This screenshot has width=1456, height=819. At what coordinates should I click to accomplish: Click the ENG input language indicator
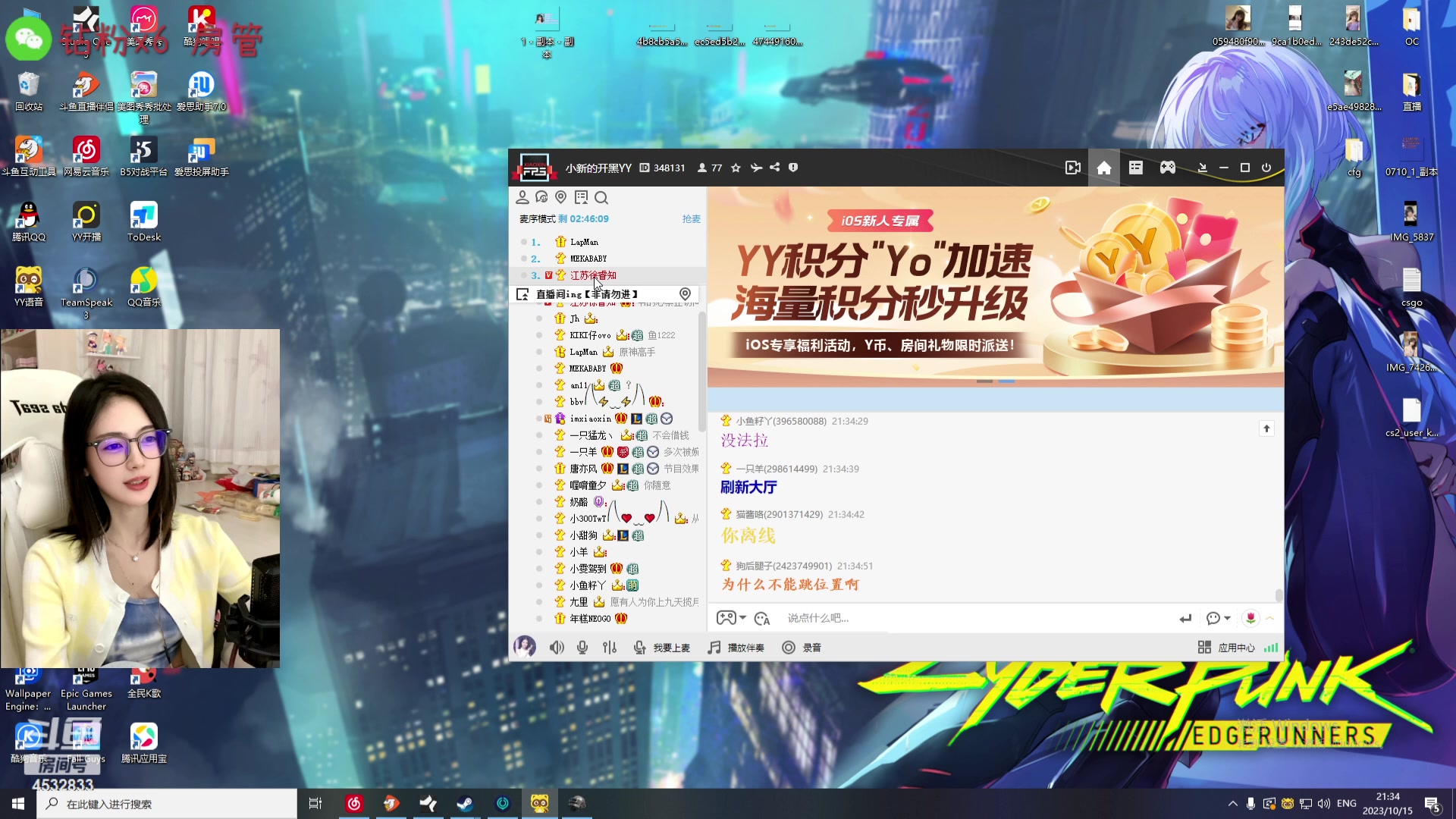point(1347,804)
